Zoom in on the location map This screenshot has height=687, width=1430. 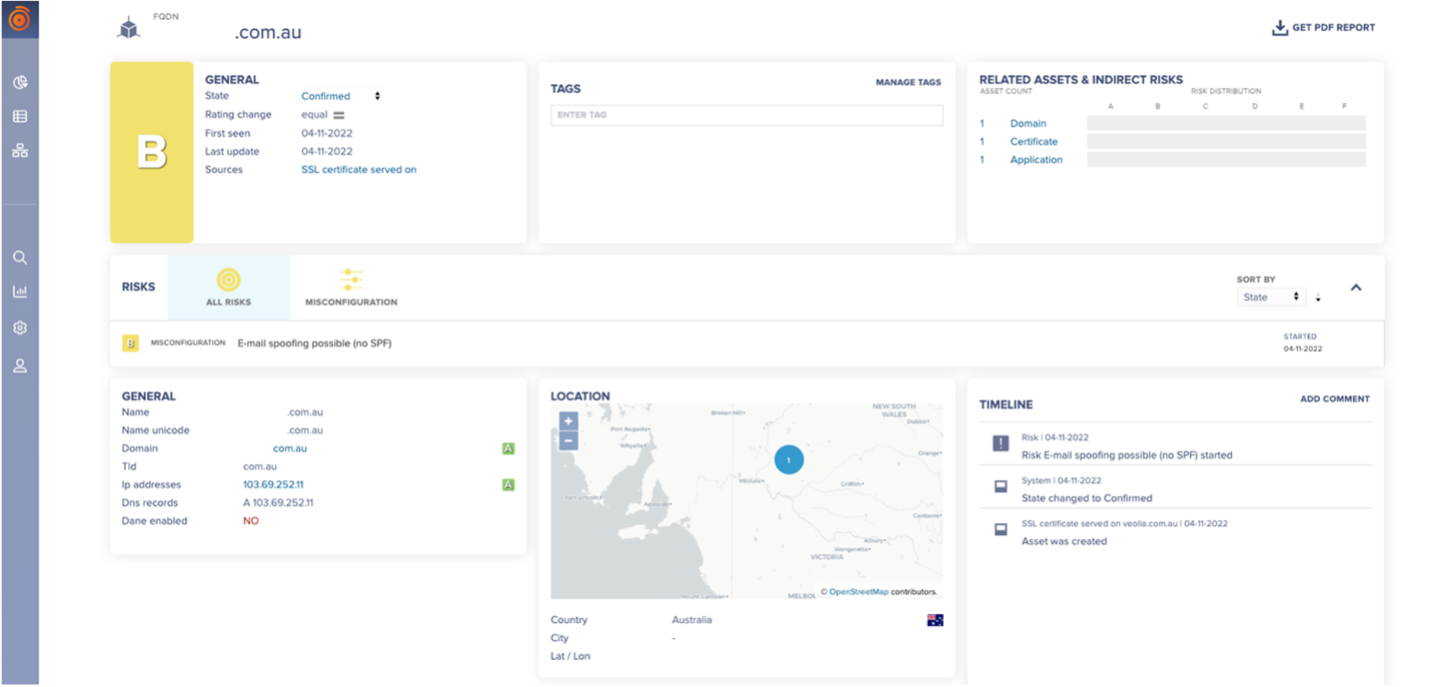pyautogui.click(x=568, y=421)
